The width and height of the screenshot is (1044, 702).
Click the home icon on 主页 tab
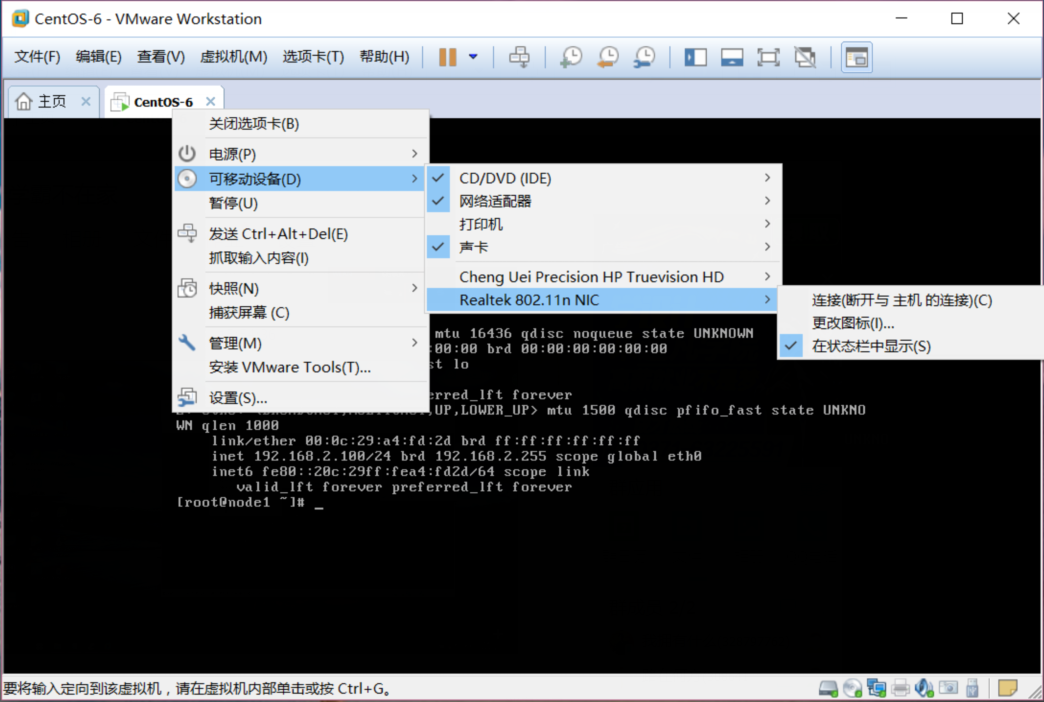tap(24, 101)
